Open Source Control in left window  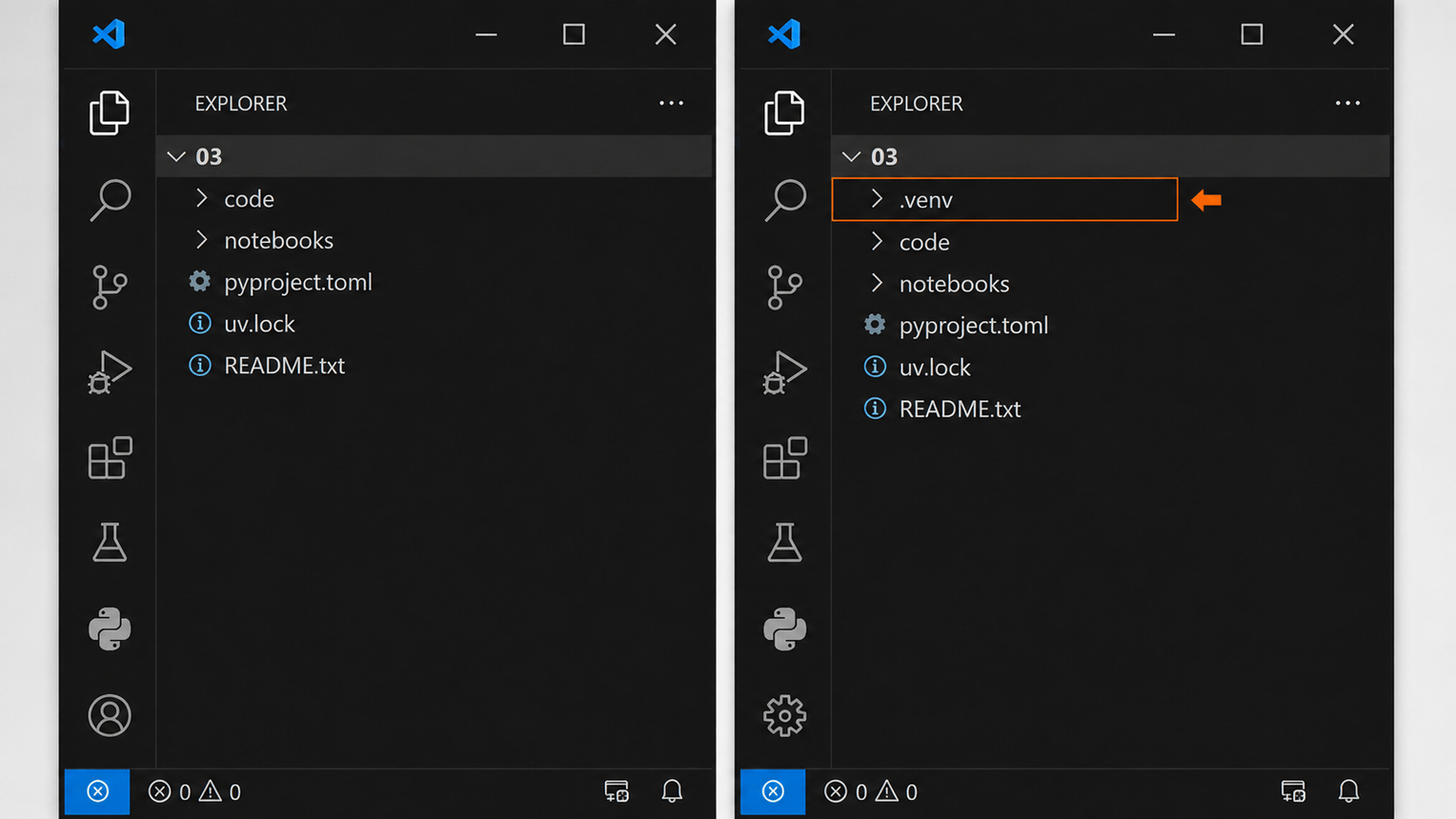(x=109, y=287)
